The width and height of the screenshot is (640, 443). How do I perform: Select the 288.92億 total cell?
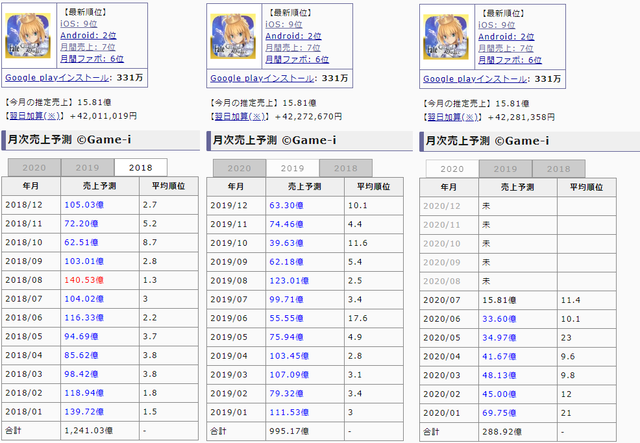518,432
